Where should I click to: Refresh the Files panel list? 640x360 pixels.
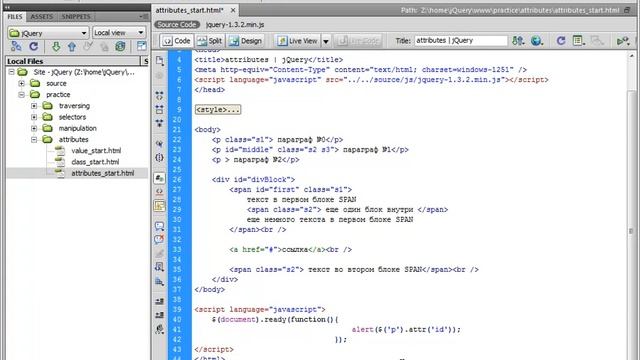(33, 46)
